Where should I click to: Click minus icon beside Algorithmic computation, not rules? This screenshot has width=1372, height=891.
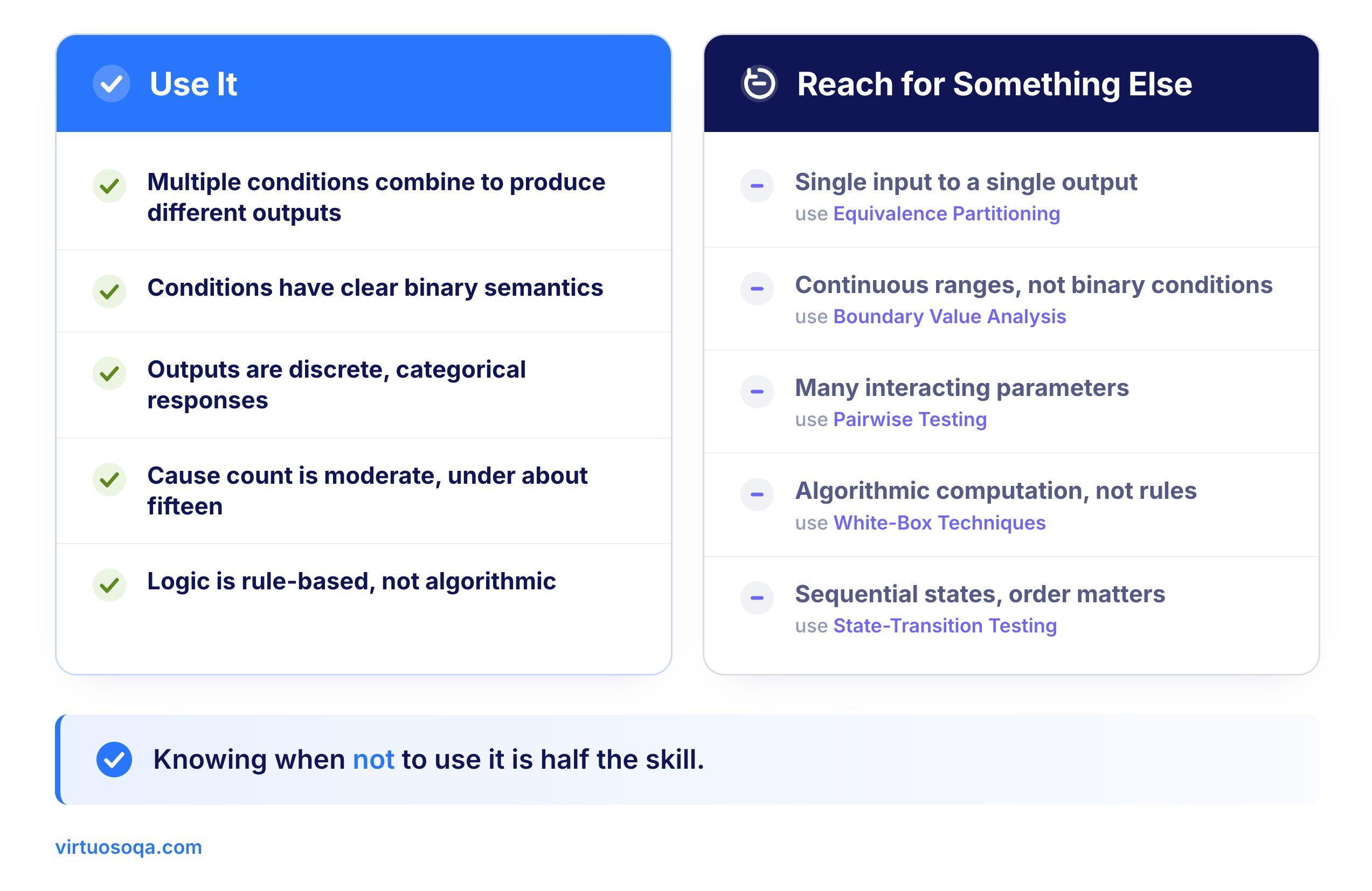pos(757,495)
